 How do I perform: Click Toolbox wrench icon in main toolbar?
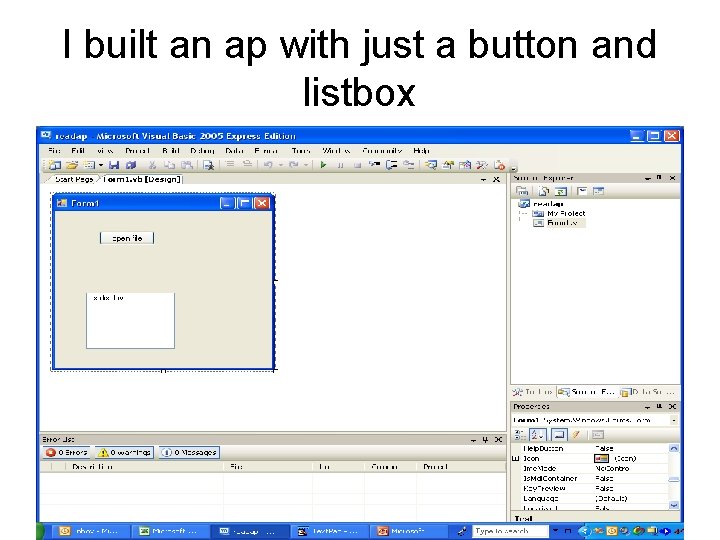click(x=482, y=165)
